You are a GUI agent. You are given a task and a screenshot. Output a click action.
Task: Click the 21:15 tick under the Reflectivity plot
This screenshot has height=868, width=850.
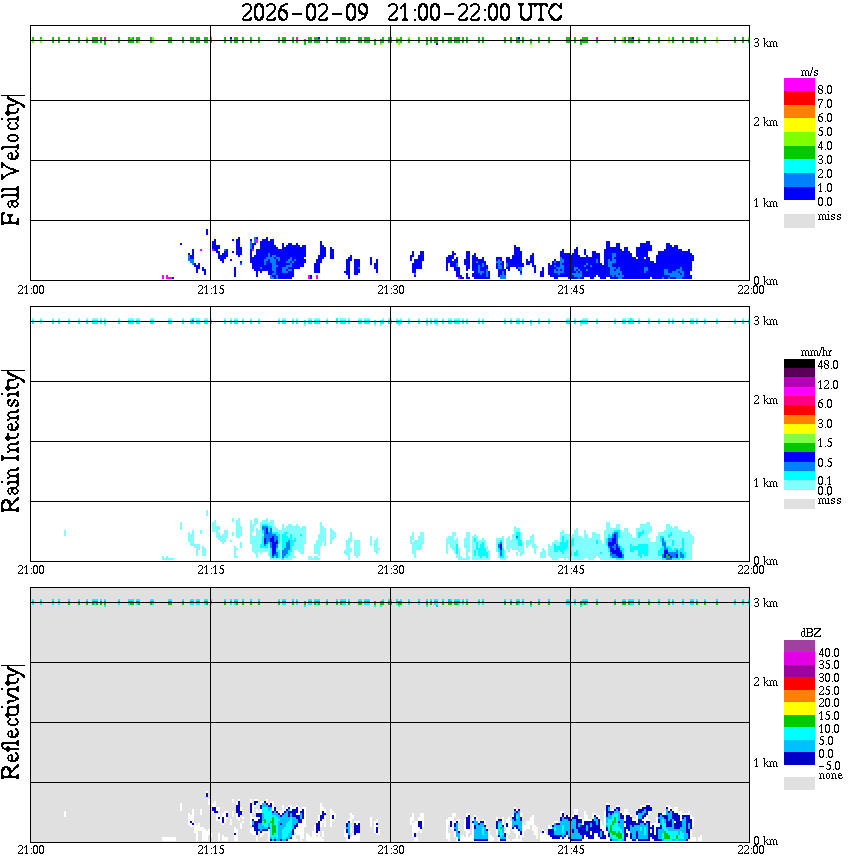tap(211, 850)
